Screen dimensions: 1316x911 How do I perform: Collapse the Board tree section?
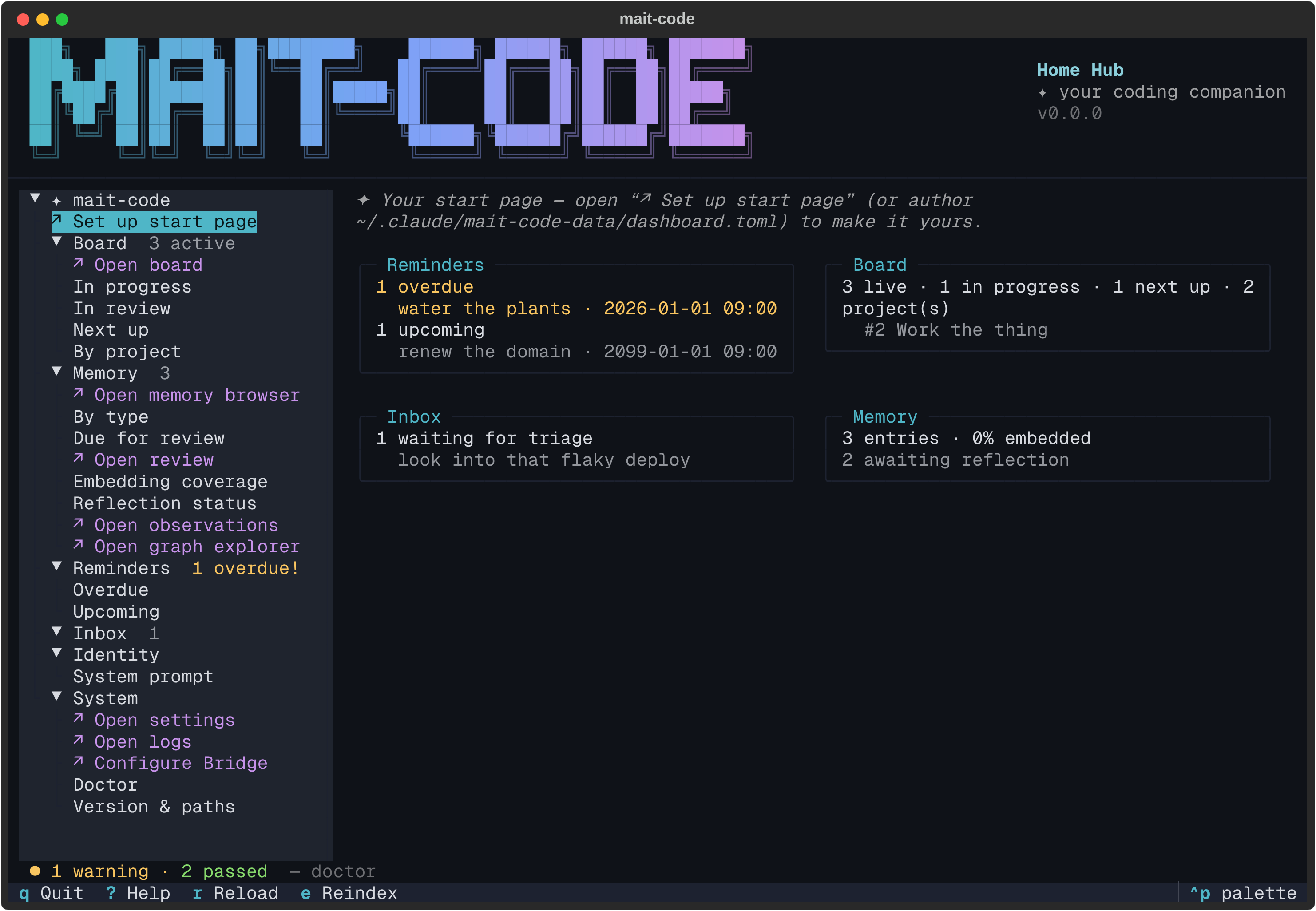coord(56,242)
